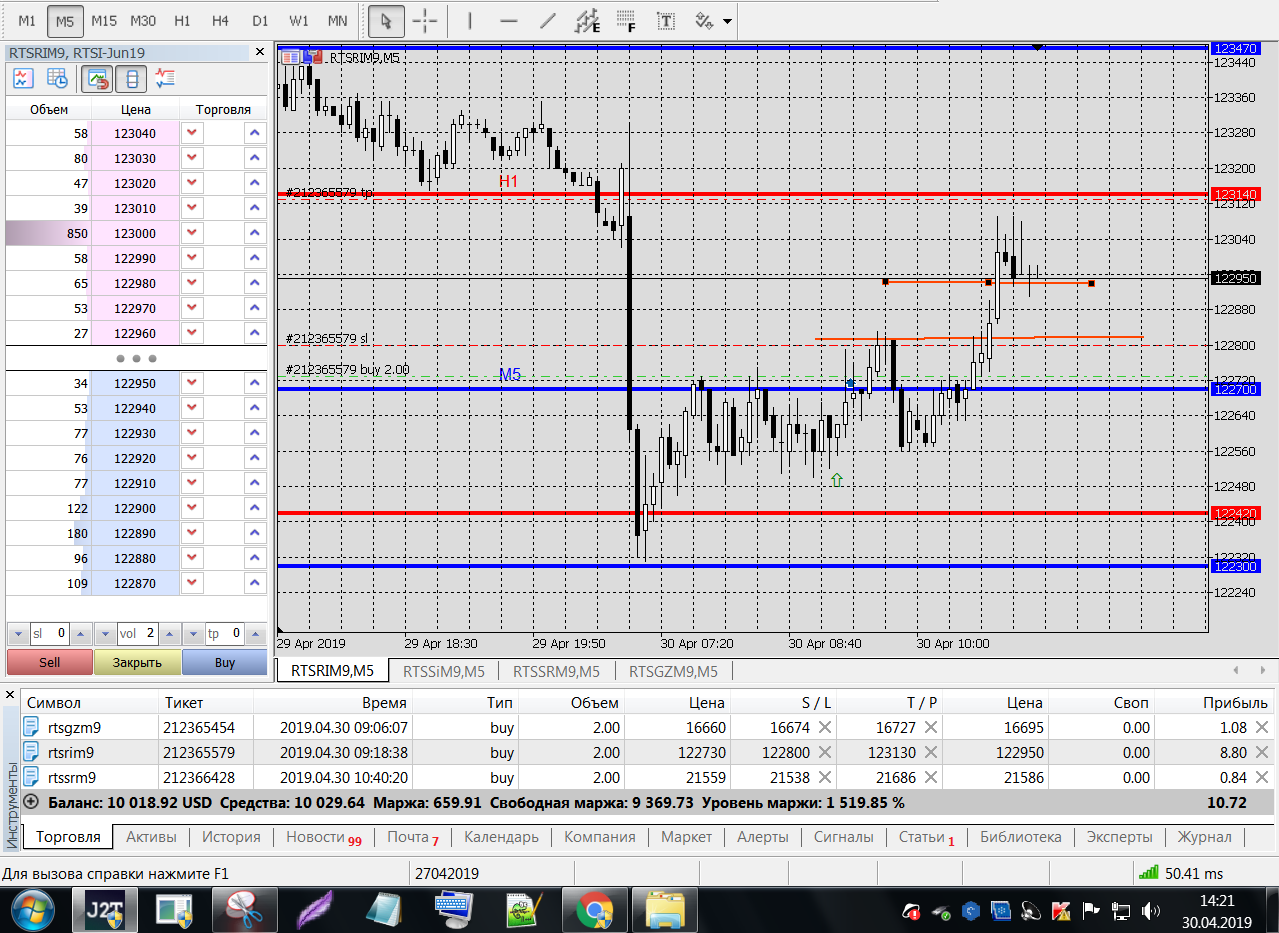The image size is (1279, 933).
Task: Click the tick chart icon in depth panel
Action: (x=23, y=78)
